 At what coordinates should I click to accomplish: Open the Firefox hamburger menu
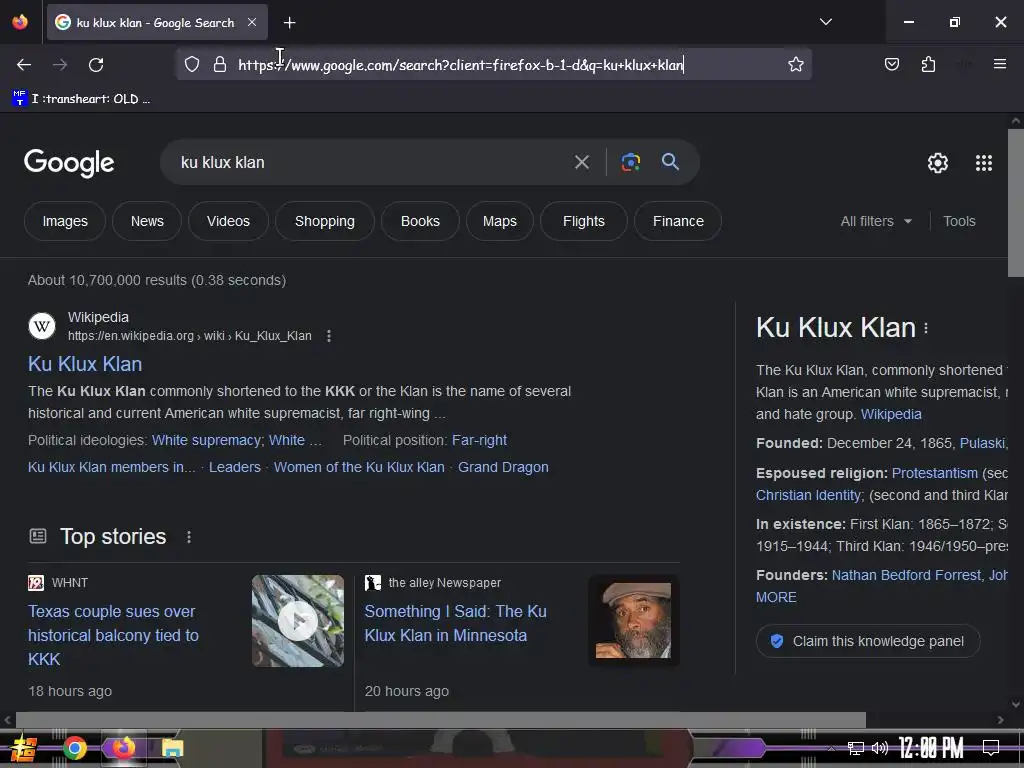coord(999,64)
